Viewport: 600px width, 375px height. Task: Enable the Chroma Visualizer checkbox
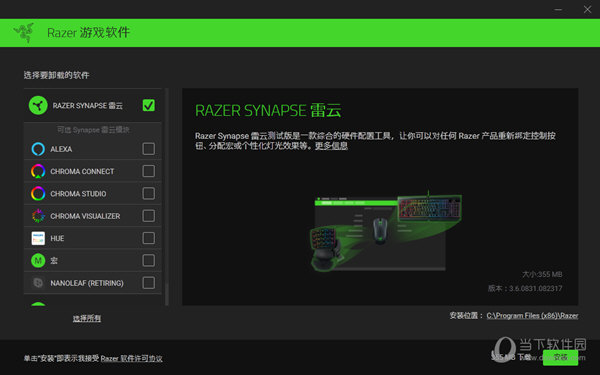tap(148, 216)
